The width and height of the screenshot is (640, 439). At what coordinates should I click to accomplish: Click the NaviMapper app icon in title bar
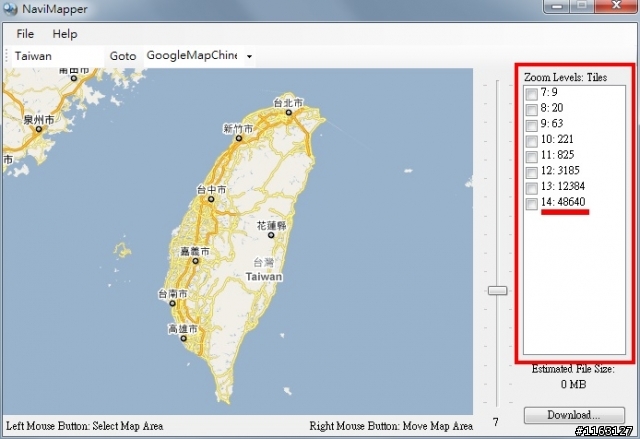click(x=9, y=9)
